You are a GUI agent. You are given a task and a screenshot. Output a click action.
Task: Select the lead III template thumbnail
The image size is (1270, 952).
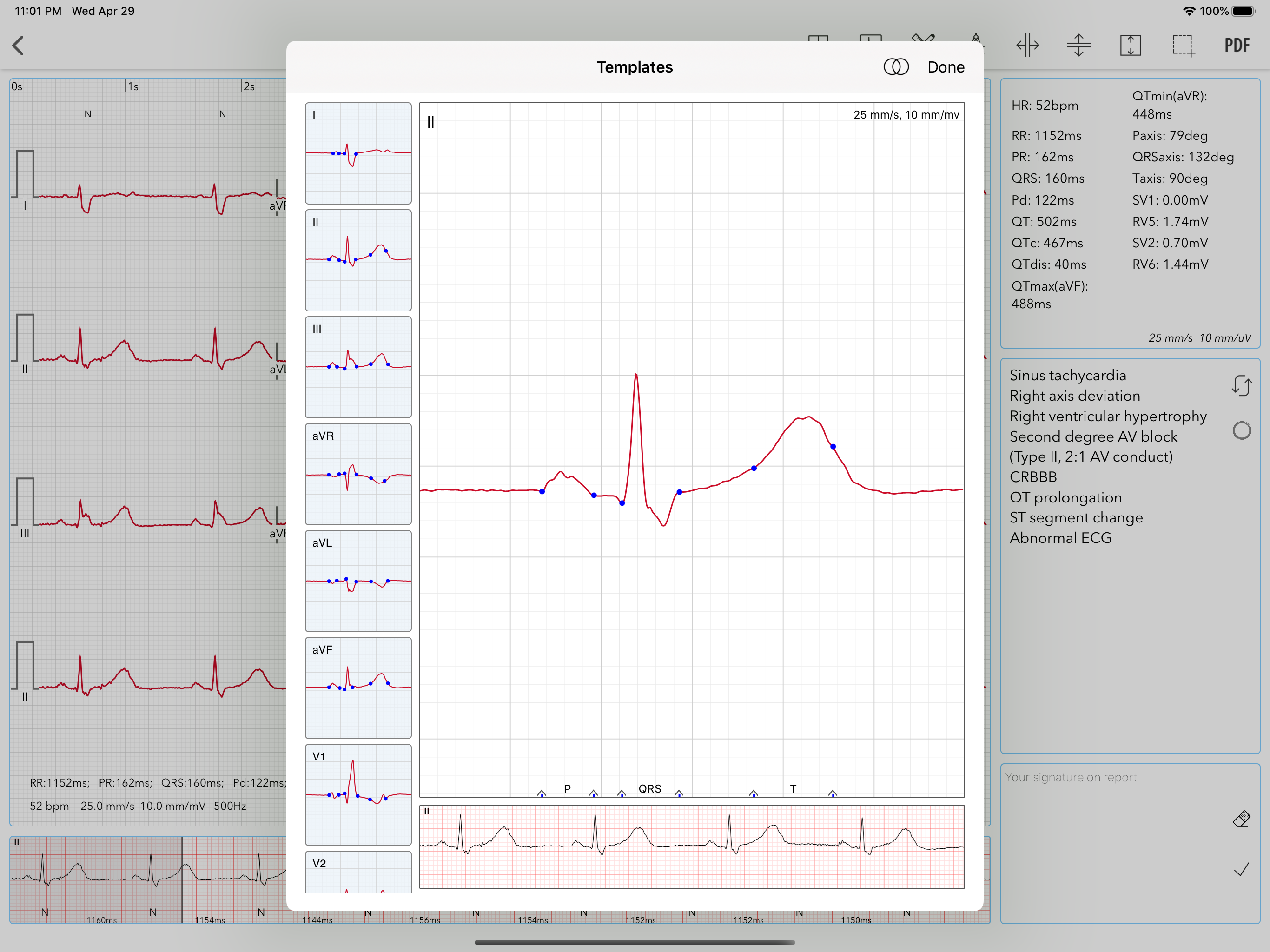click(358, 367)
